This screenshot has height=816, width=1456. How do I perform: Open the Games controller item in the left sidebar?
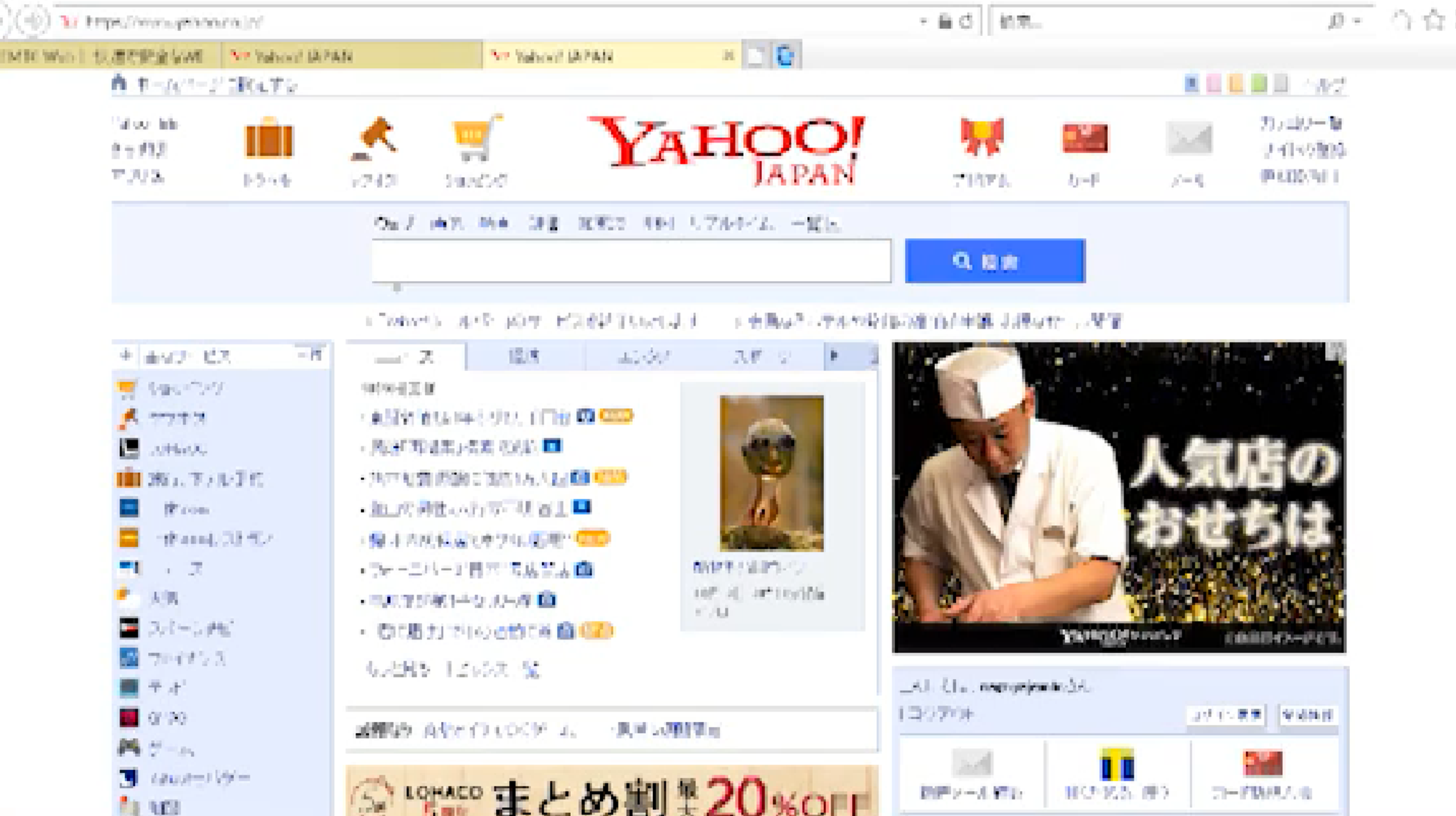(156, 749)
